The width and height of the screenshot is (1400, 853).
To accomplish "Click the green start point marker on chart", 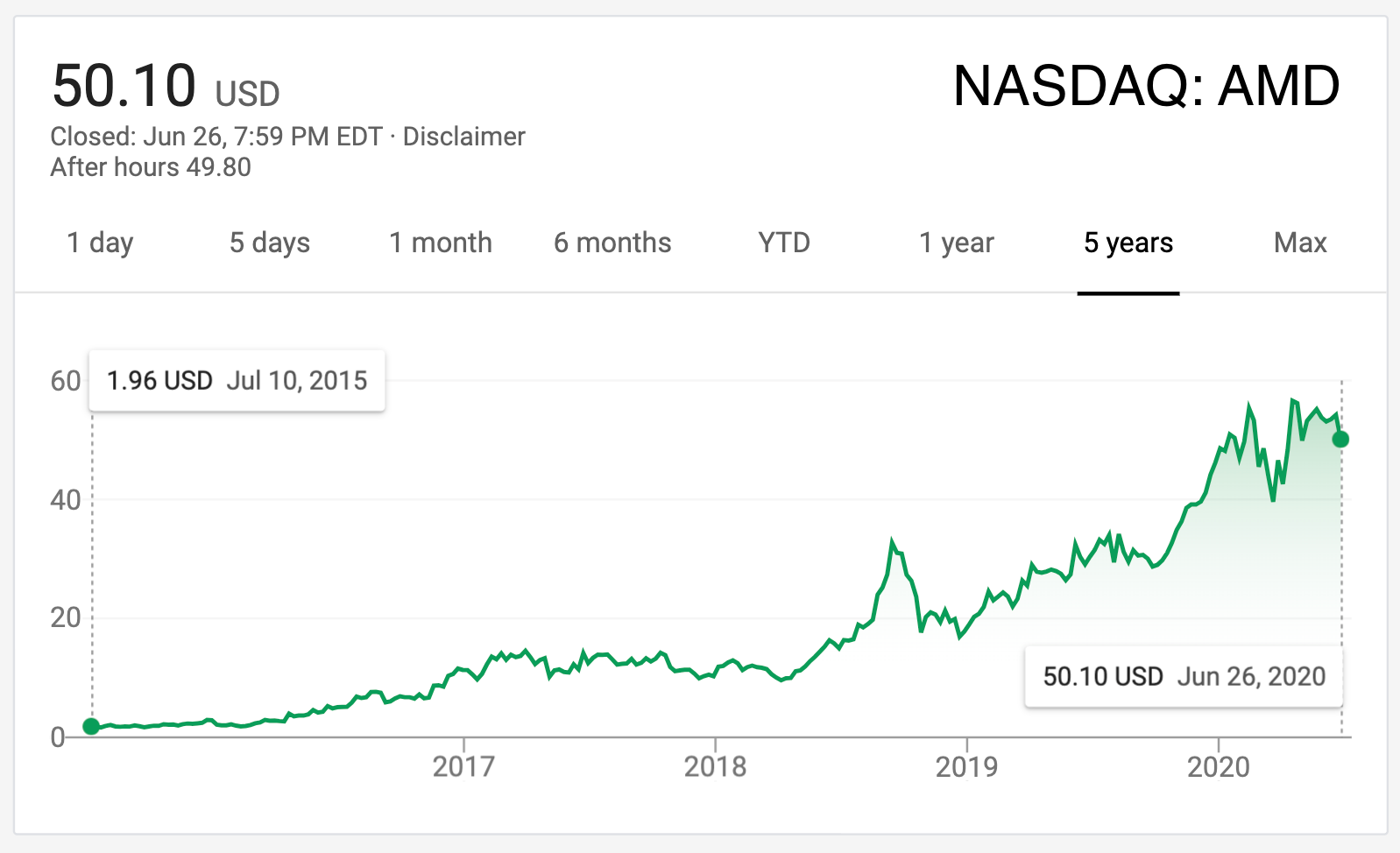I will click(x=91, y=726).
